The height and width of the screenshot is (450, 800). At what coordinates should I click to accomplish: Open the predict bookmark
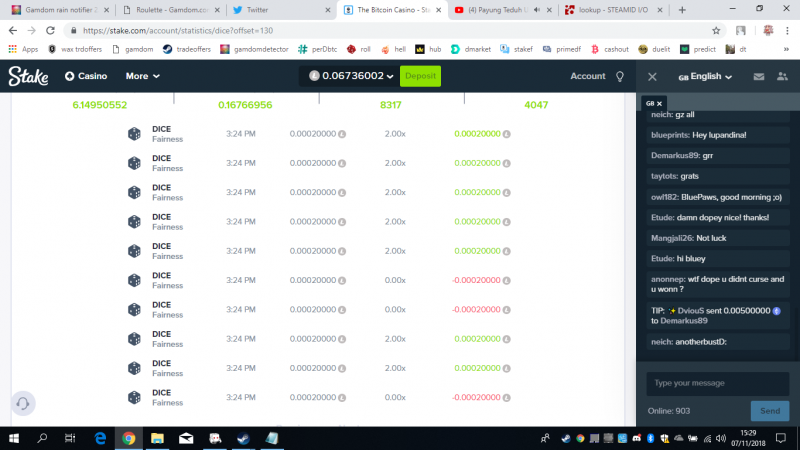(x=698, y=49)
